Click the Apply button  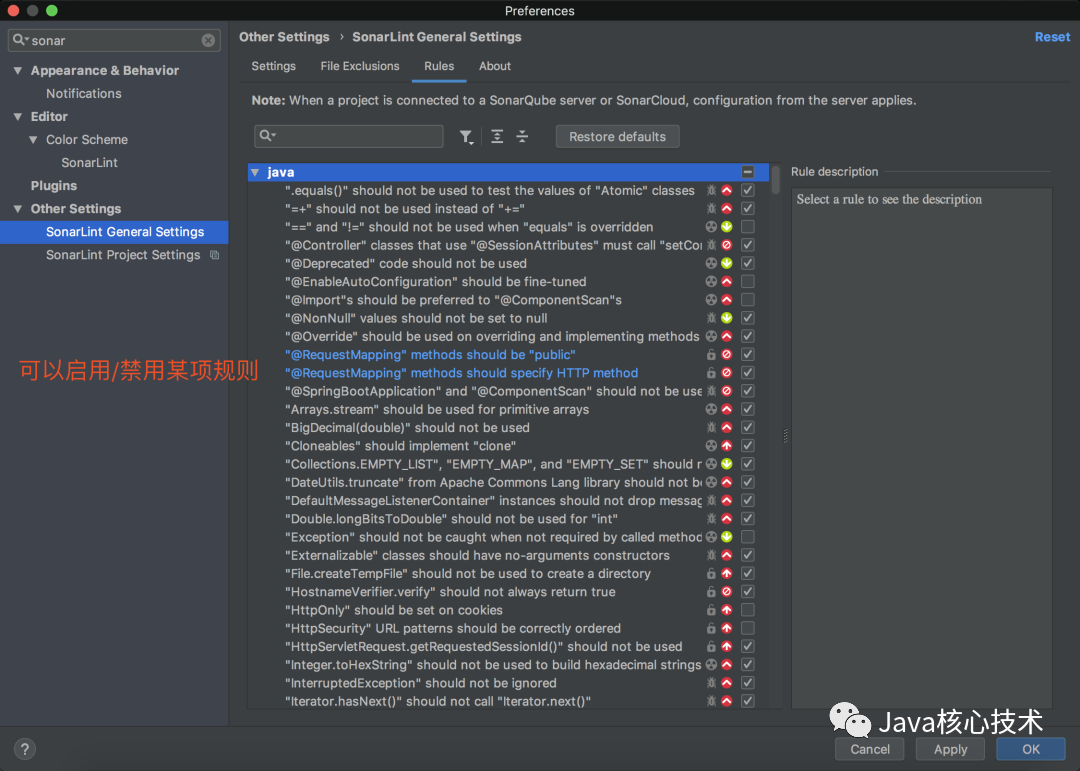pos(951,749)
